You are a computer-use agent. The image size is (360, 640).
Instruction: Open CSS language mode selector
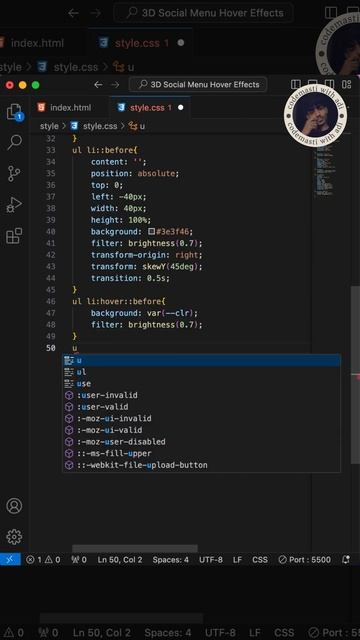[x=260, y=560]
